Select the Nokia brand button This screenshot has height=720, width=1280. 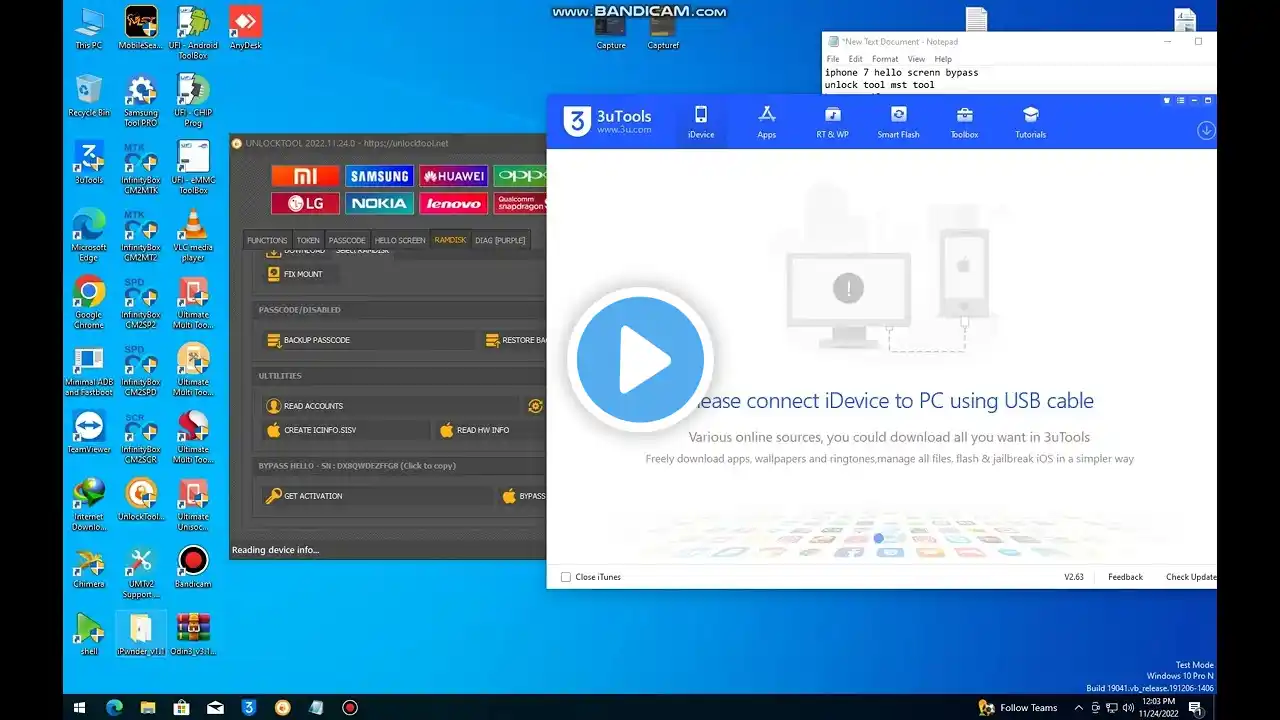pos(379,203)
